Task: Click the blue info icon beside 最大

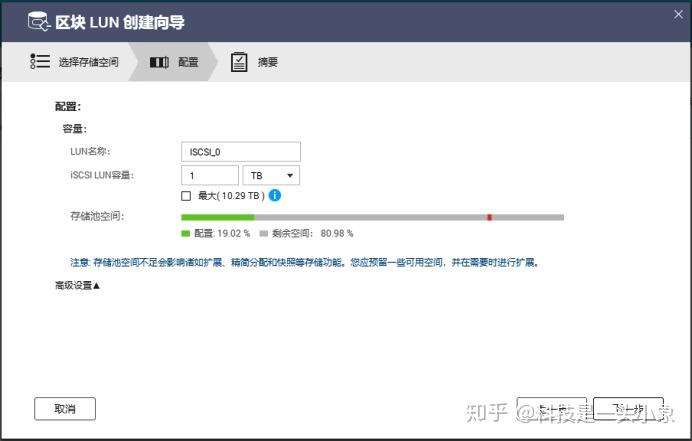Action: click(x=275, y=195)
